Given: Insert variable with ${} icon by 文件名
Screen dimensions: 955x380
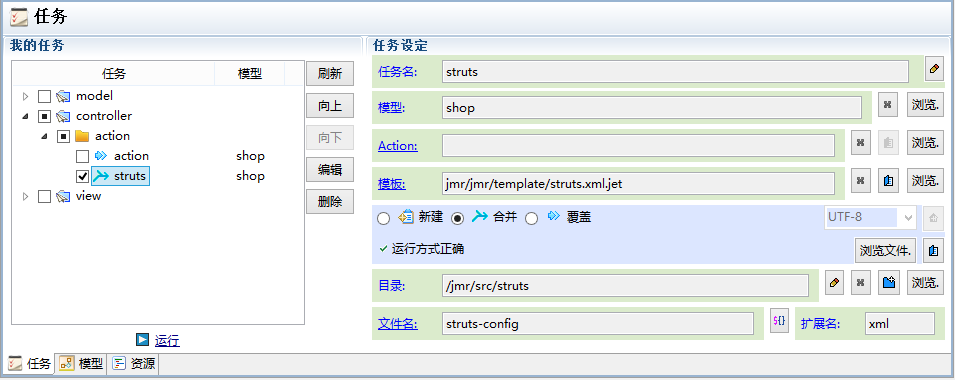Looking at the screenshot, I should 779,321.
